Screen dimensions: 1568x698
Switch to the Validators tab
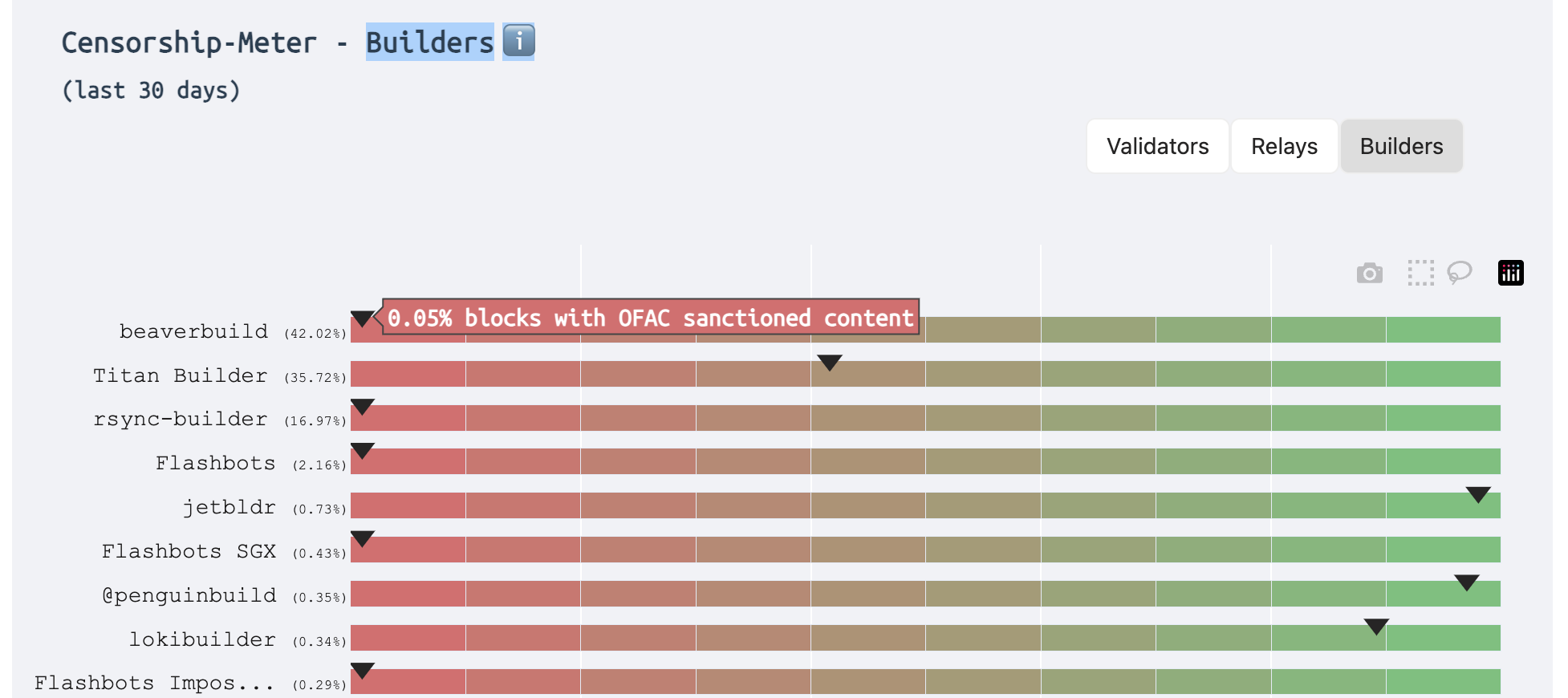pos(1156,146)
